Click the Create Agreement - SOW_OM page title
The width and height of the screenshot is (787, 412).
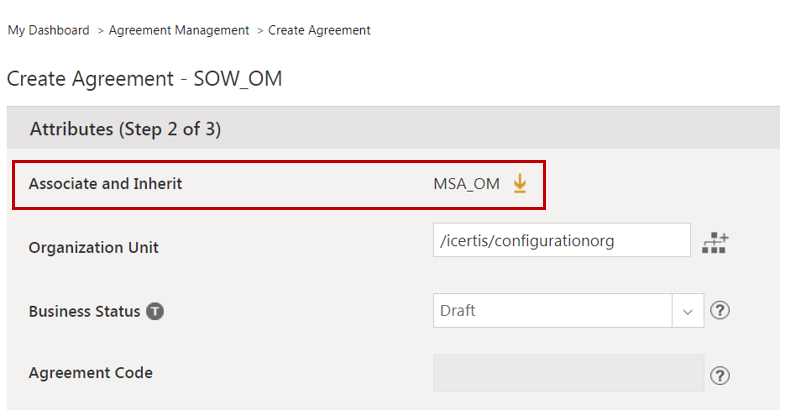pyautogui.click(x=144, y=78)
